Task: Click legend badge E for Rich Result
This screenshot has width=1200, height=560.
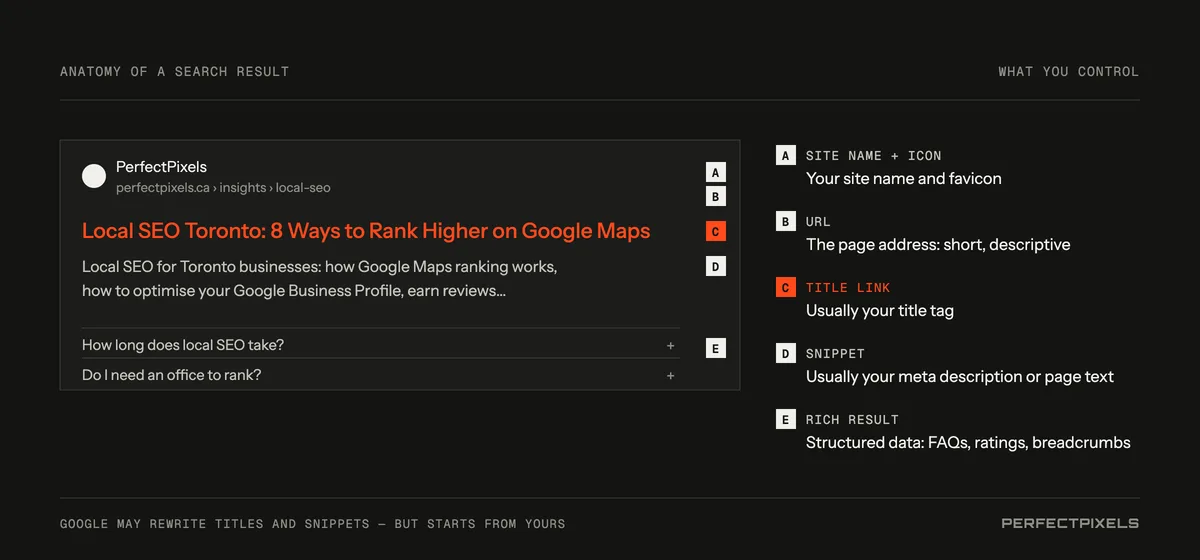Action: [786, 419]
